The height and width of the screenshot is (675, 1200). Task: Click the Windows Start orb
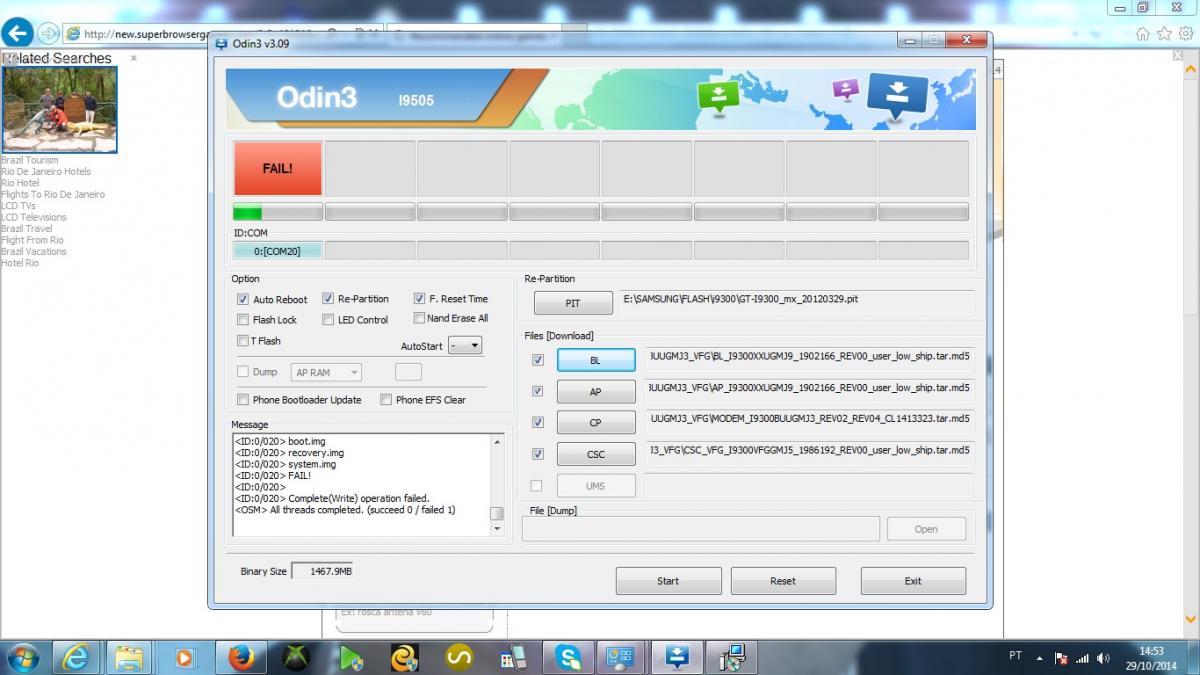(22, 657)
